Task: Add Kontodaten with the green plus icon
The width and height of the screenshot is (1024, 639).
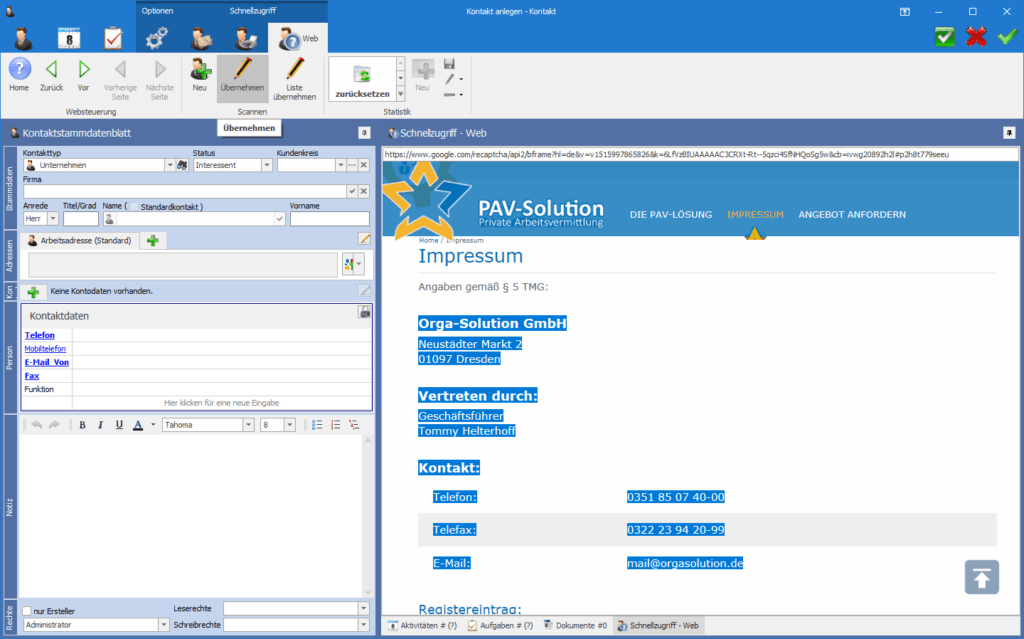Action: 33,291
